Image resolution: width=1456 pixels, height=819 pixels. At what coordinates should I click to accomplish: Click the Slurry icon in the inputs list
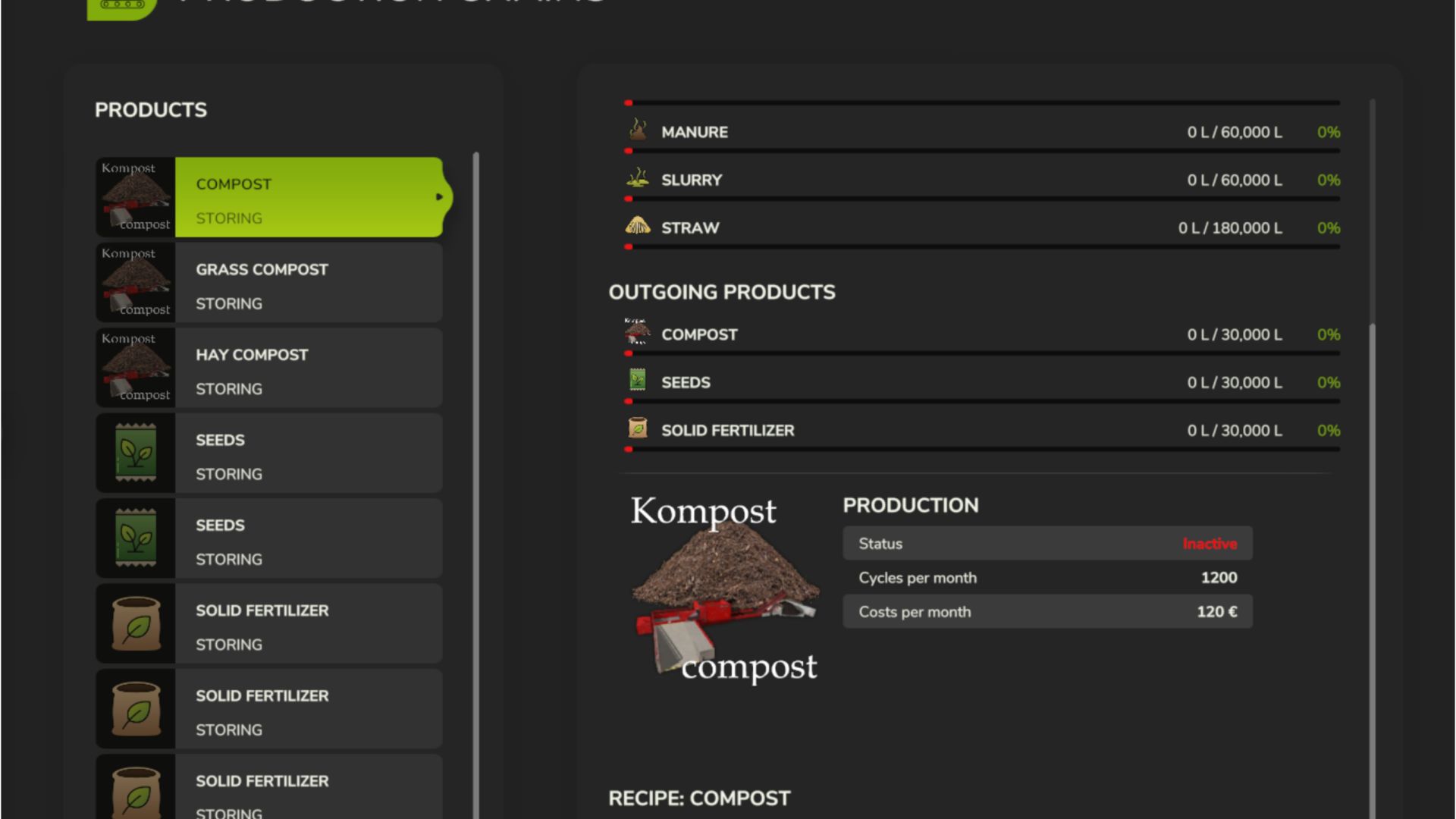click(638, 179)
